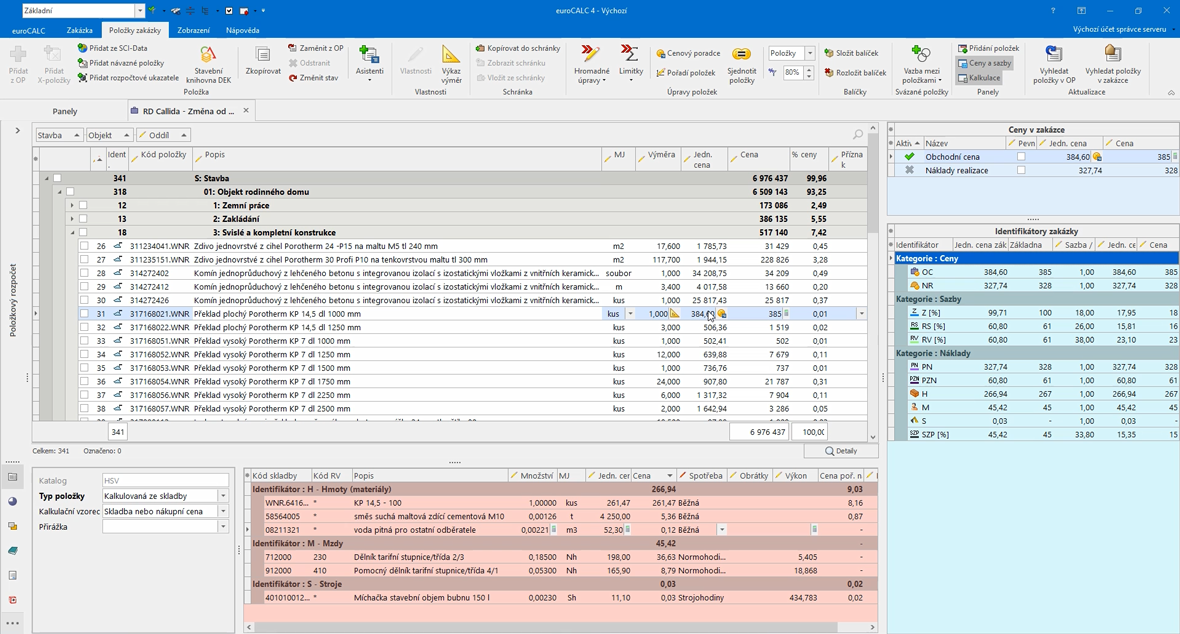Toggle Pevná checkbox for Obchodní cena

1021,157
